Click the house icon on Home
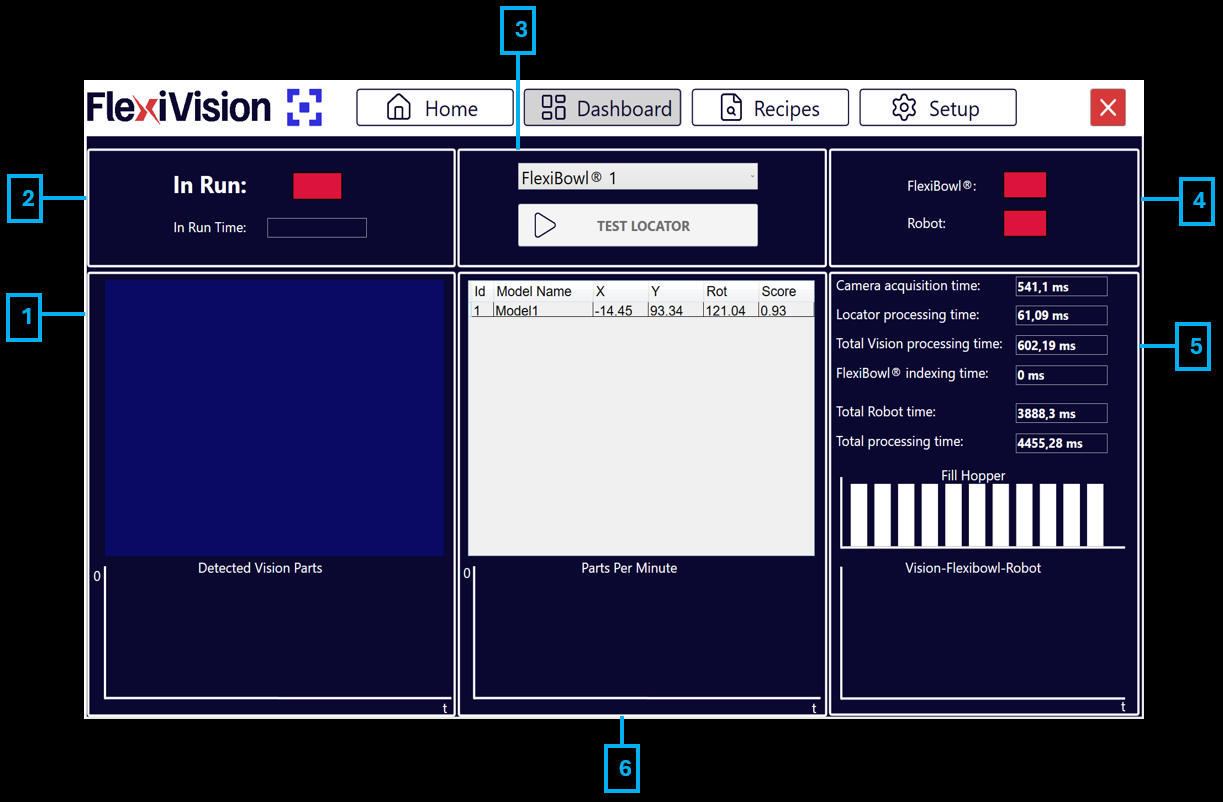Screen dimensions: 1223x802 point(399,108)
